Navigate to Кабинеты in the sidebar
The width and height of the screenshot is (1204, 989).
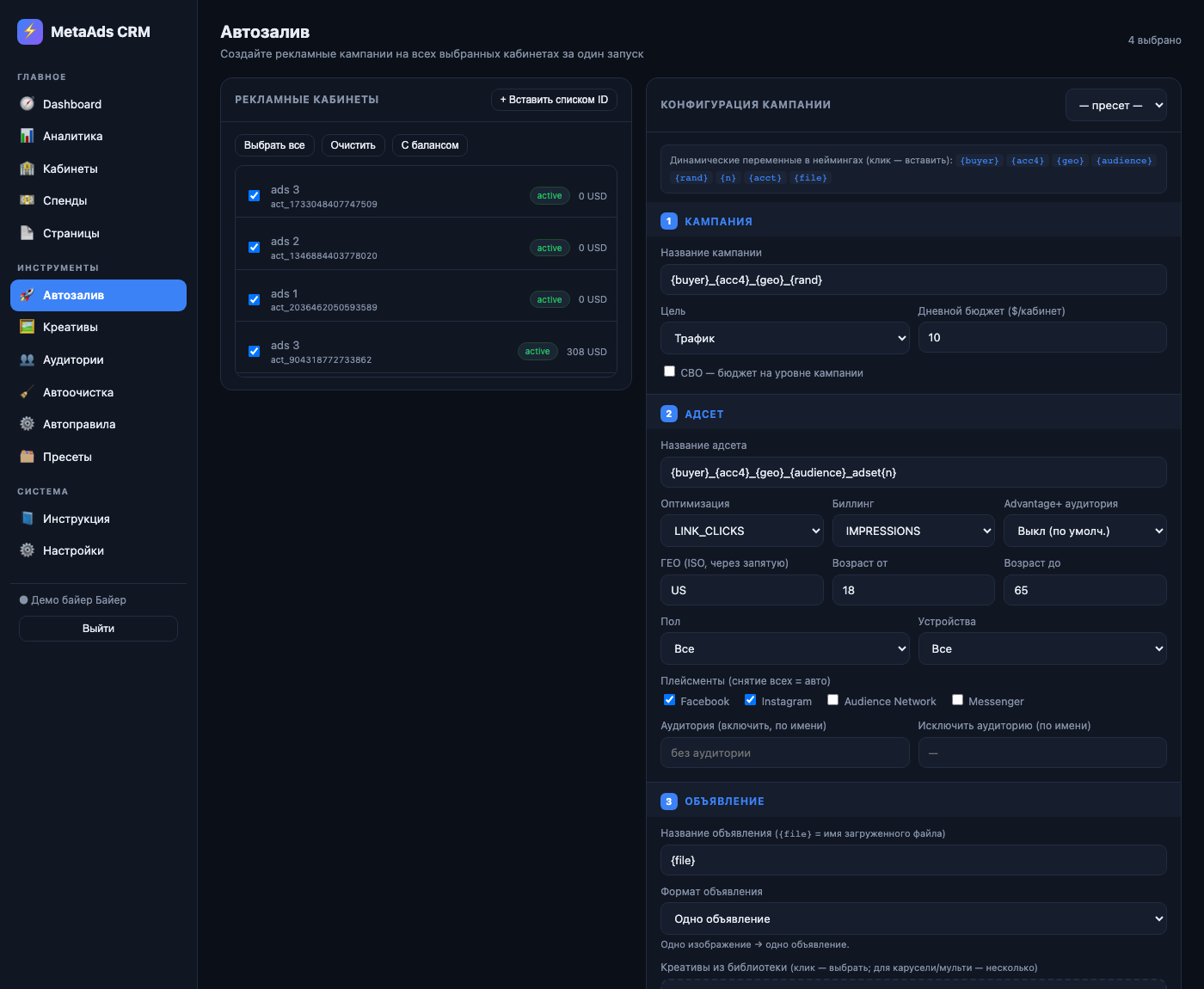(x=98, y=169)
